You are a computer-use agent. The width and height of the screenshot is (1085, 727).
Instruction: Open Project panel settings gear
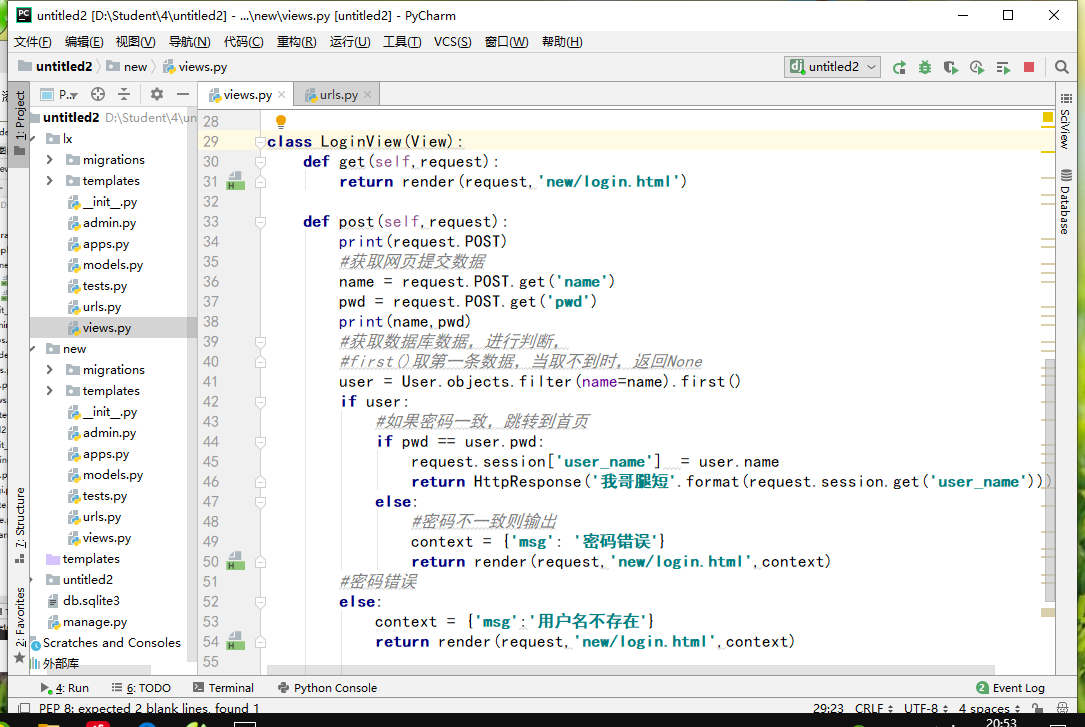coord(157,94)
